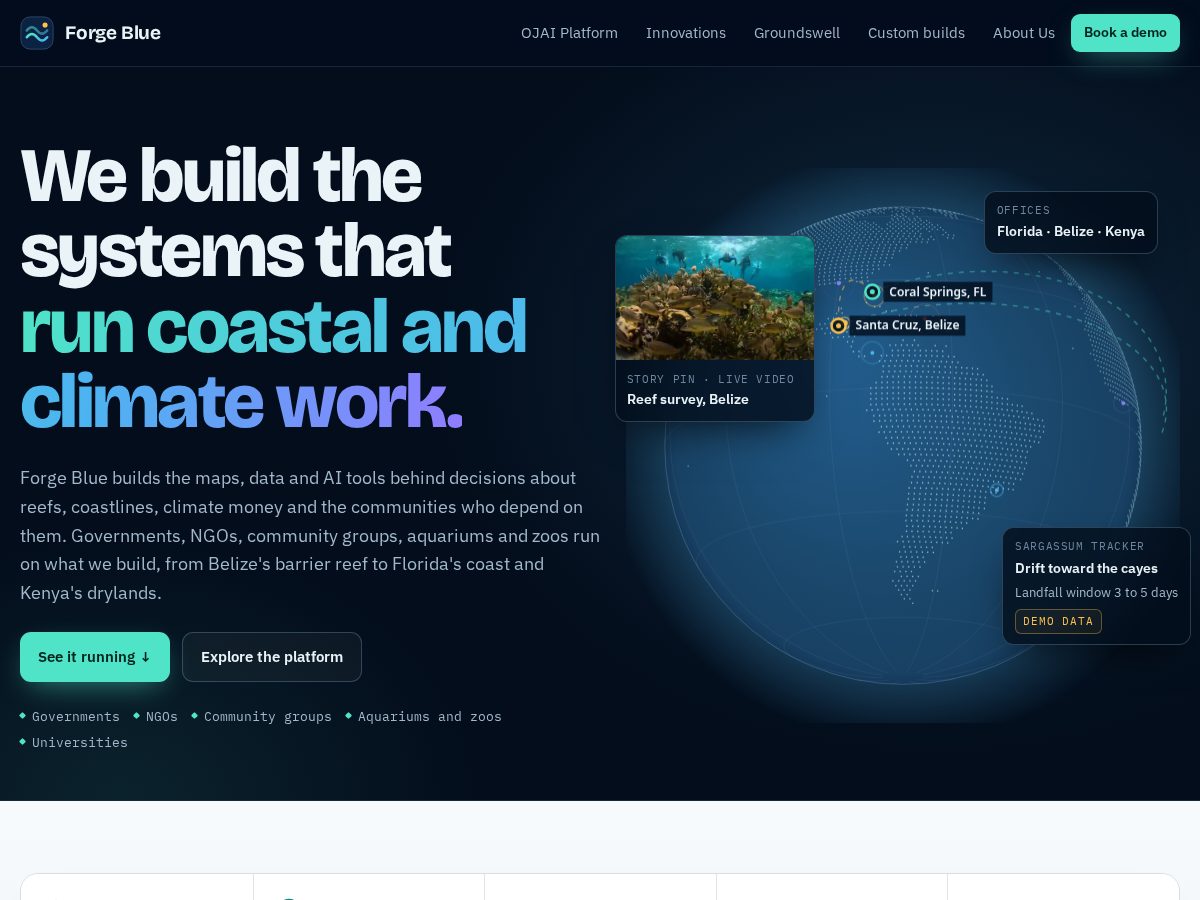1200x900 pixels.
Task: Click the Forge Blue brand name
Action: (x=113, y=33)
